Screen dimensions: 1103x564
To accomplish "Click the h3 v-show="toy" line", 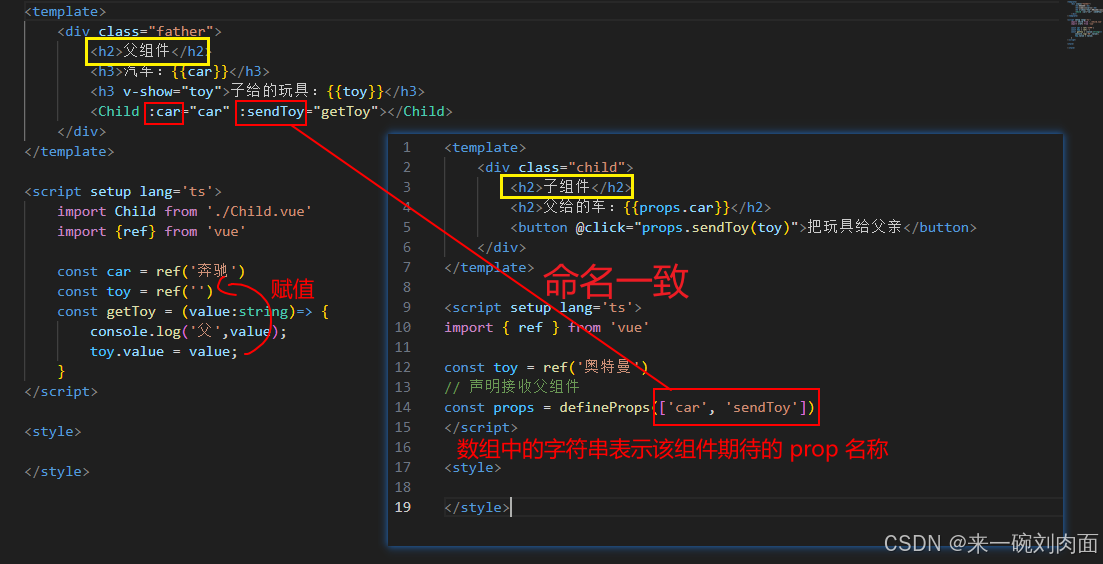I will click(x=257, y=91).
